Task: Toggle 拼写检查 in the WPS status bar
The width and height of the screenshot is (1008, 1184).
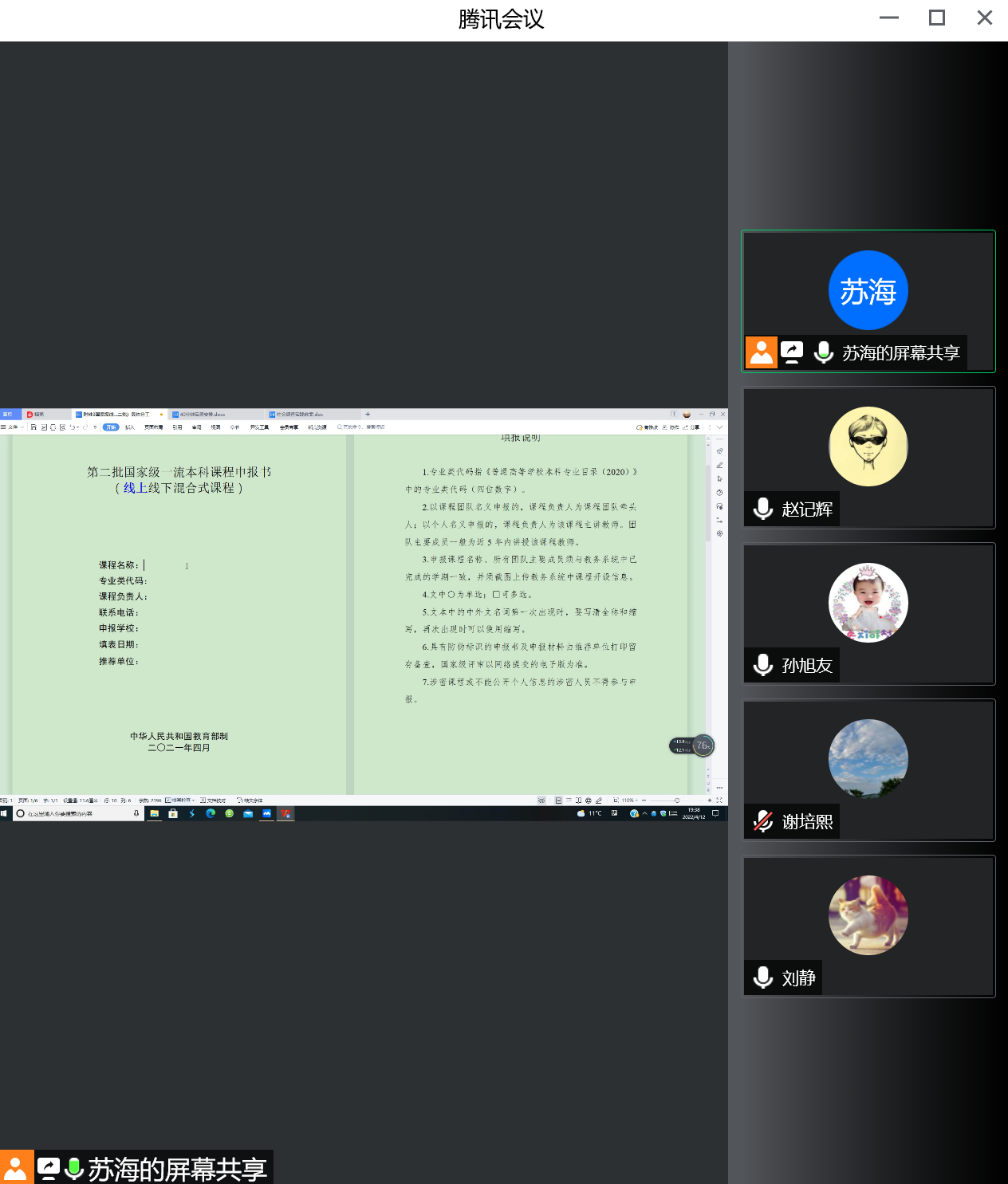Action: pos(179,800)
